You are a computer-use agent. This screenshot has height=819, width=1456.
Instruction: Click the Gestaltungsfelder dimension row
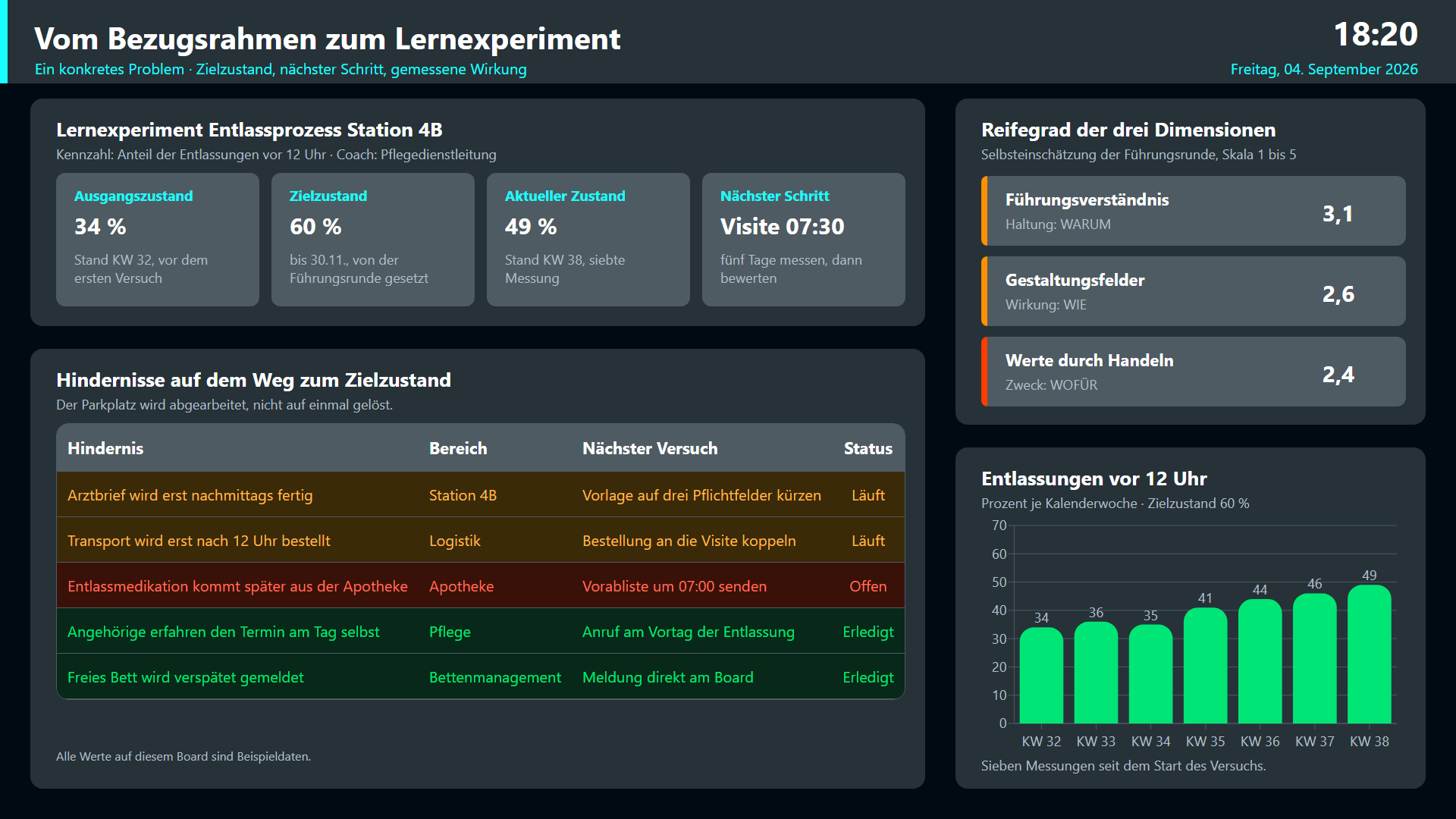coord(1194,291)
